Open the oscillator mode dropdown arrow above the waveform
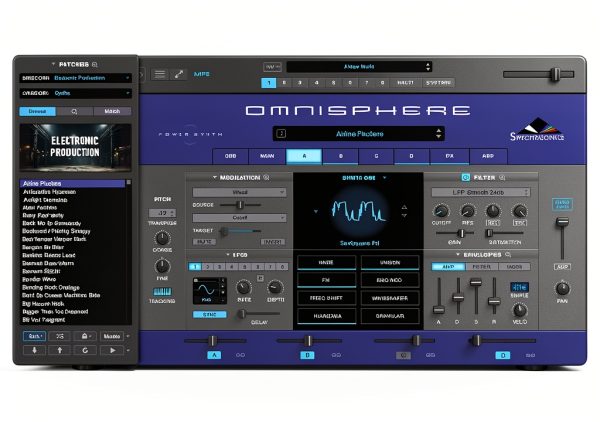 click(x=385, y=178)
